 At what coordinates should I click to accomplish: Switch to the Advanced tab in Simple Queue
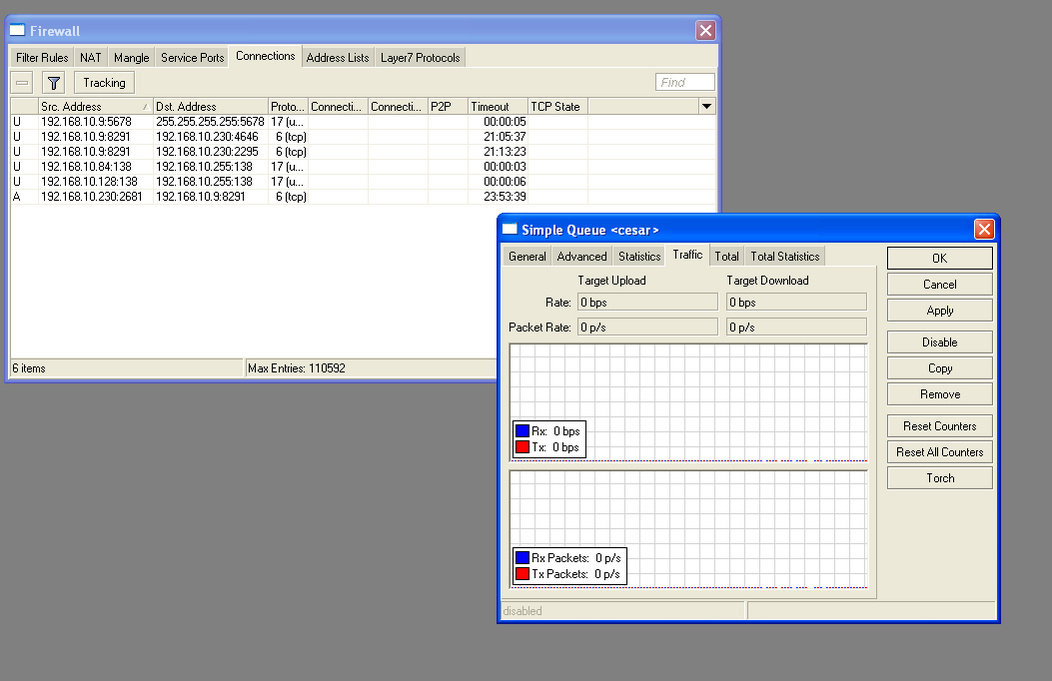click(x=581, y=257)
